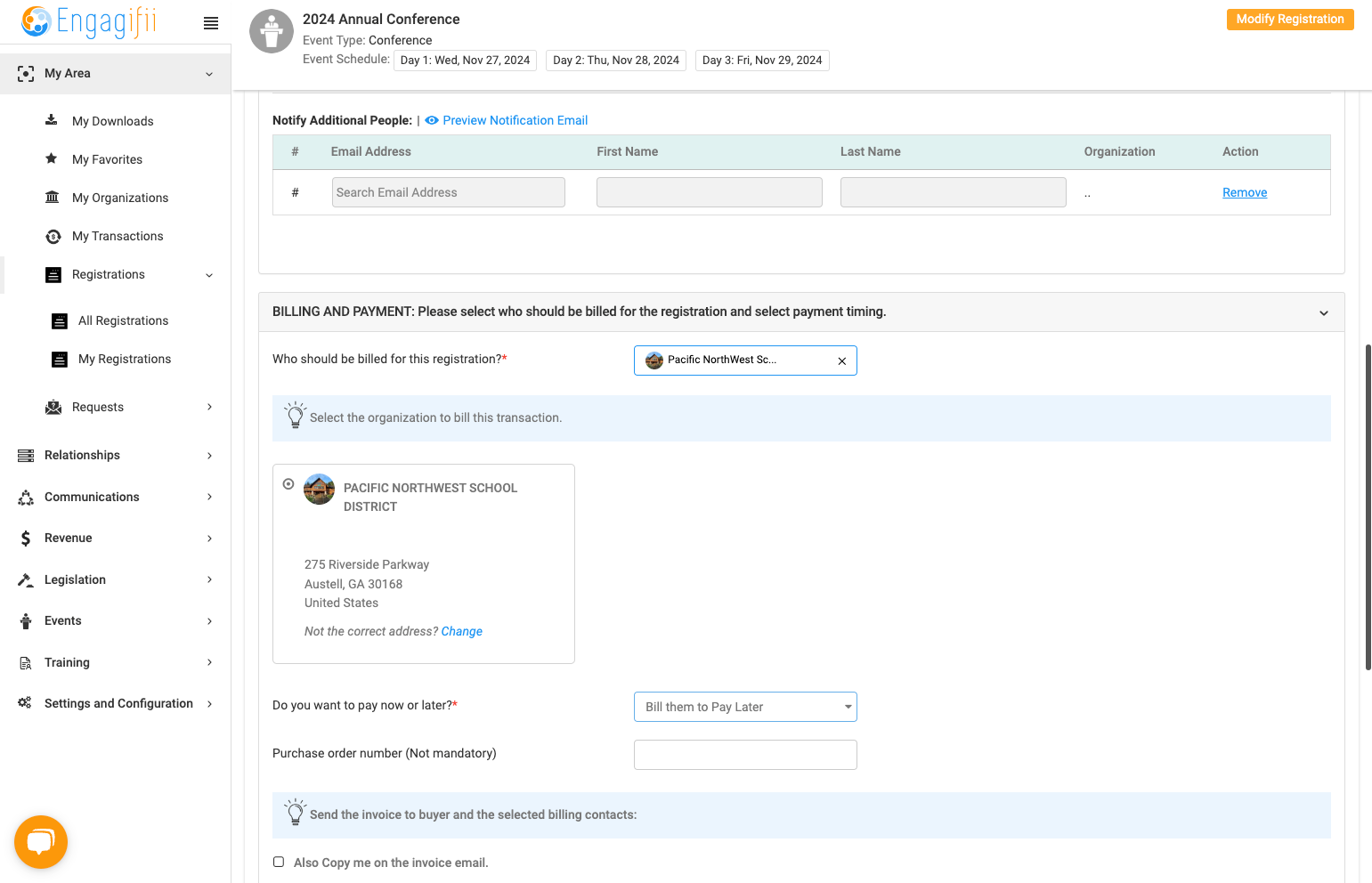Collapse the Billing and Payment section chevron
This screenshot has height=883, width=1372.
tap(1324, 312)
